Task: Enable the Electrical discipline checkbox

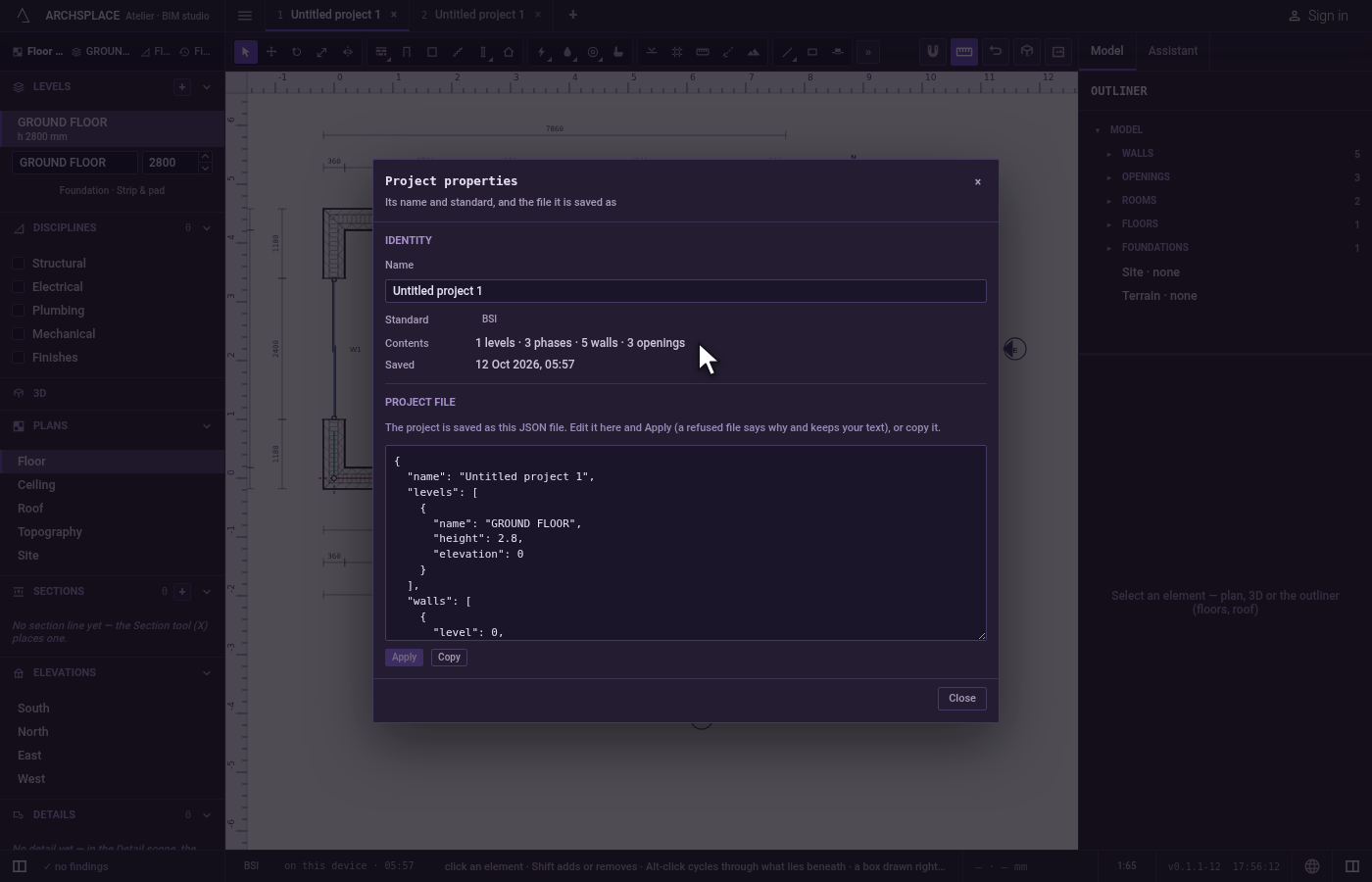Action: pyautogui.click(x=19, y=287)
